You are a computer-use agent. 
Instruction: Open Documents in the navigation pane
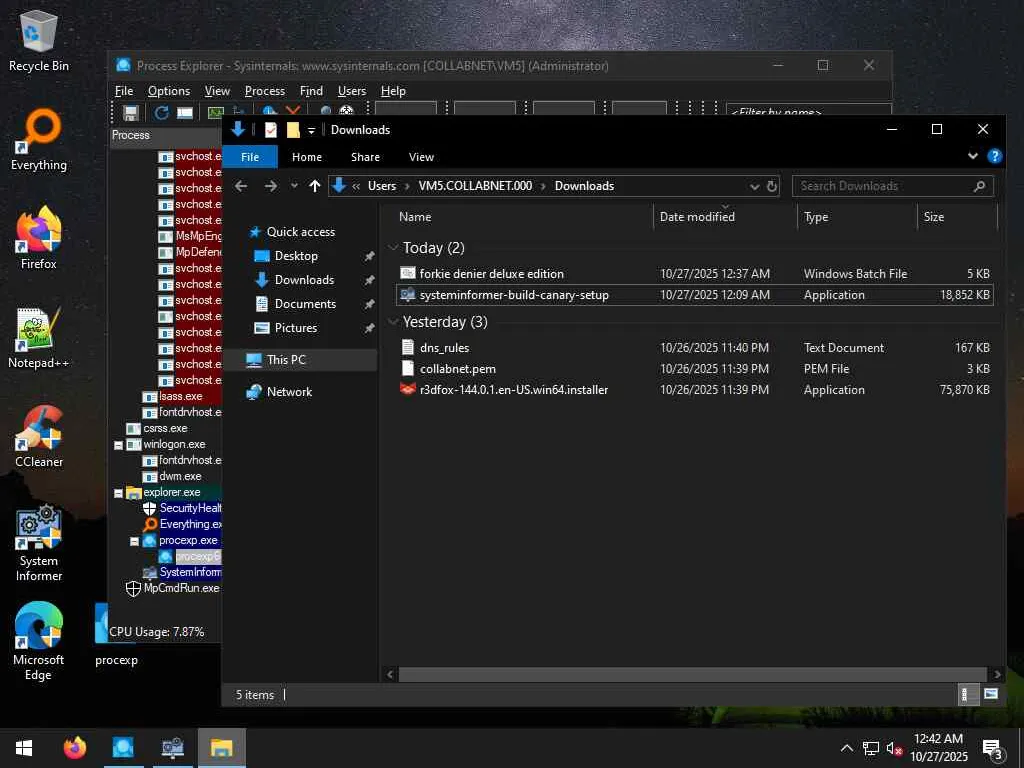tap(305, 304)
